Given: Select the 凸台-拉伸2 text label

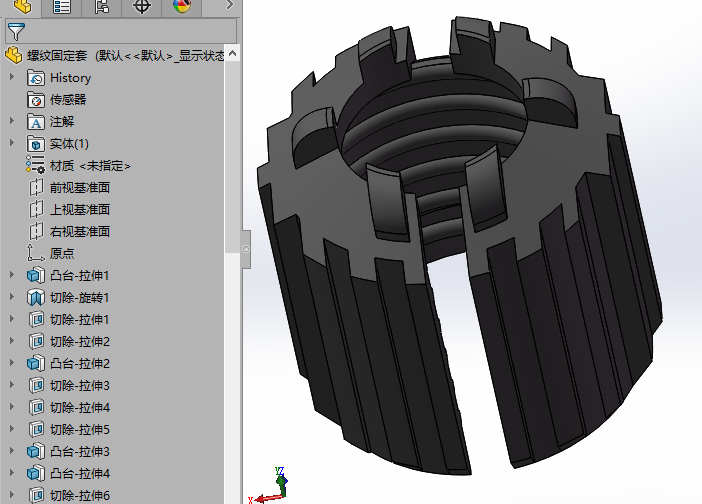Looking at the screenshot, I should [x=80, y=363].
